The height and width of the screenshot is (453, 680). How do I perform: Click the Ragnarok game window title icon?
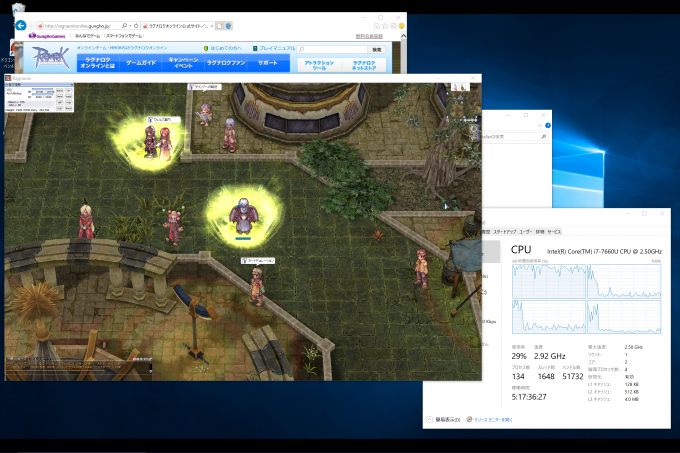tap(8, 78)
